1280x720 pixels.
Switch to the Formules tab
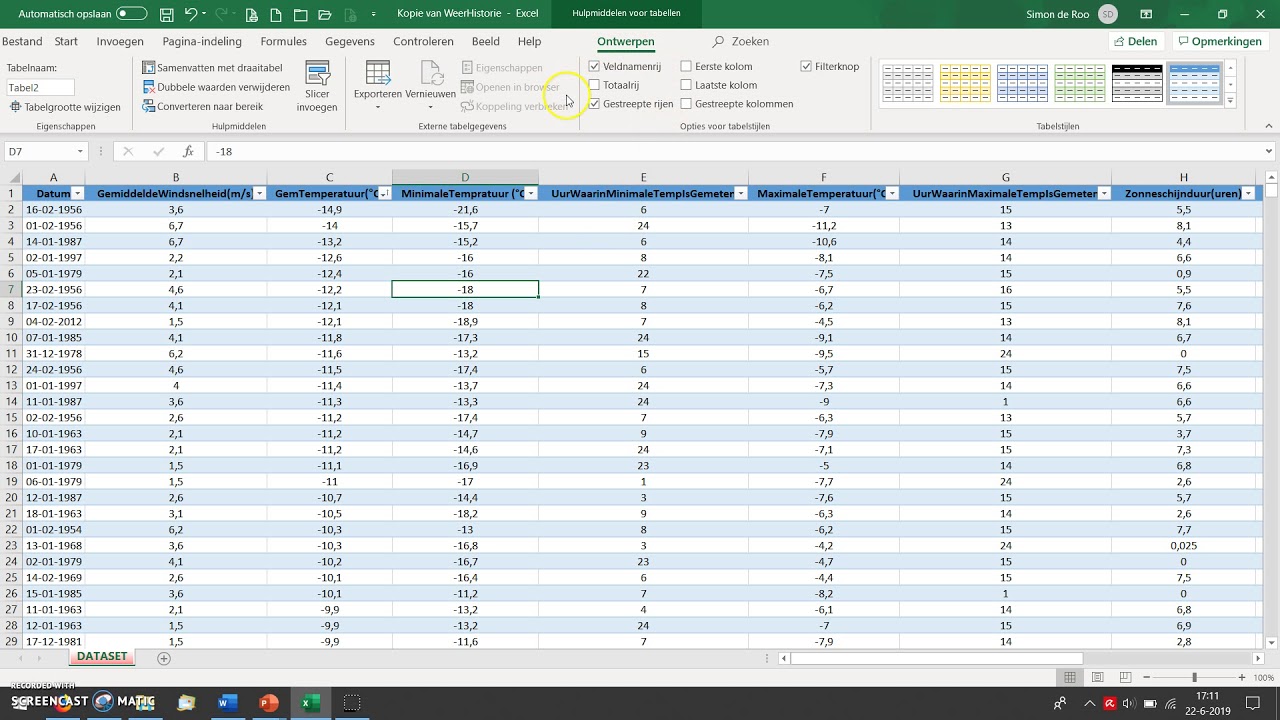283,42
